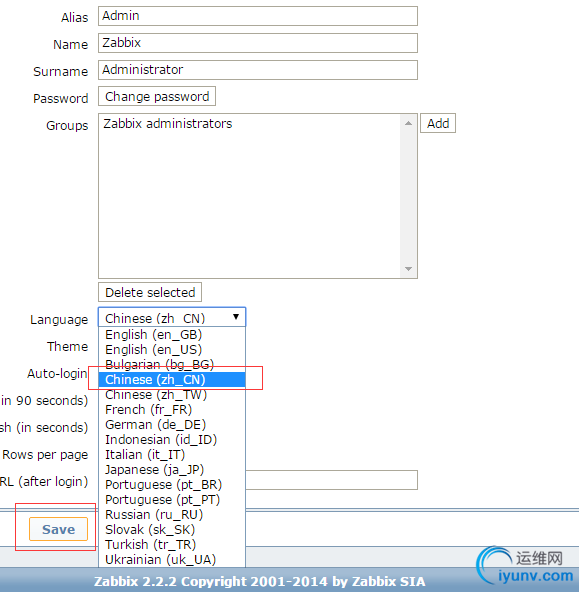Click the Groups list scroll down arrow
Viewport: 579px width, 592px height.
click(408, 269)
